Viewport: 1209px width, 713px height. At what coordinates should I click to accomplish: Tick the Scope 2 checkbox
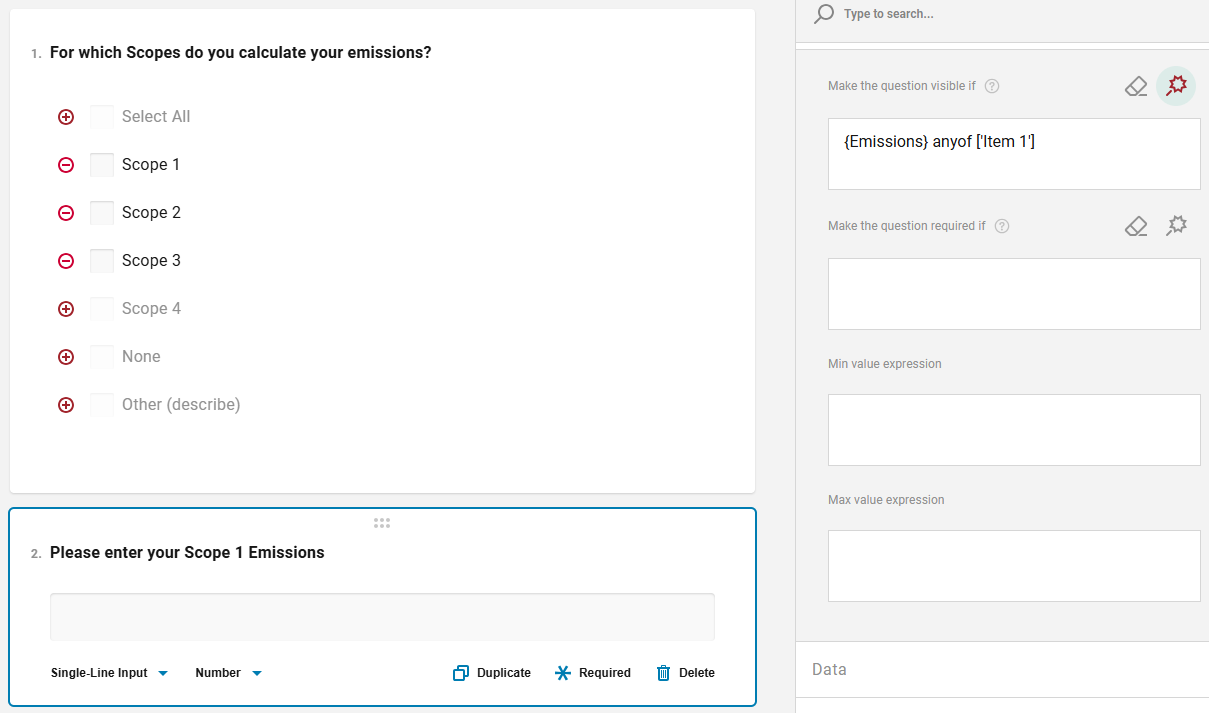(102, 213)
